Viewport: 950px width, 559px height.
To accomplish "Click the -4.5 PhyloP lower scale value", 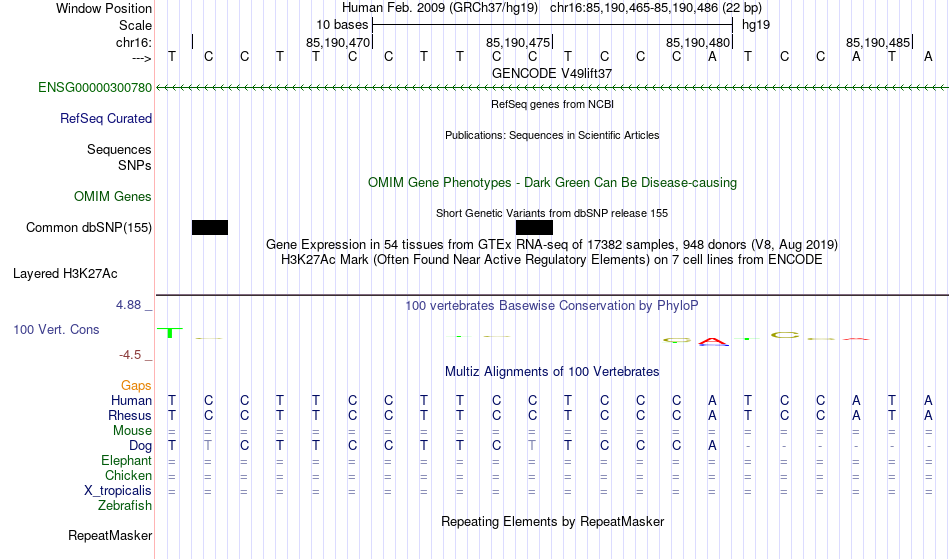I will tap(130, 355).
